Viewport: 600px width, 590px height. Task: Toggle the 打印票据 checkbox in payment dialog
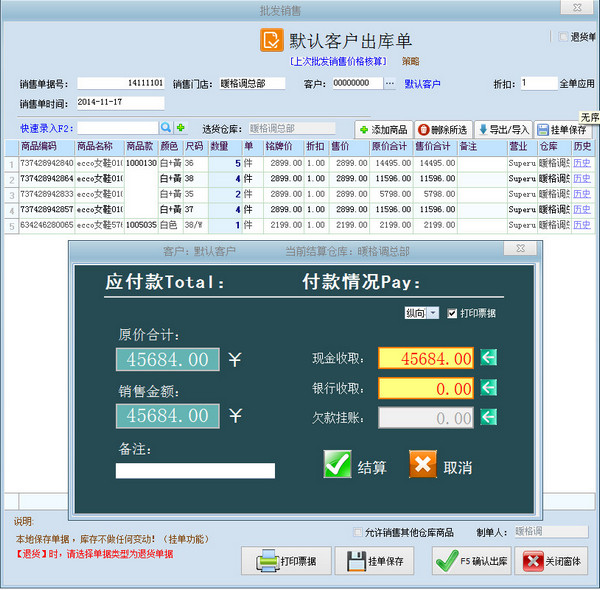point(453,313)
